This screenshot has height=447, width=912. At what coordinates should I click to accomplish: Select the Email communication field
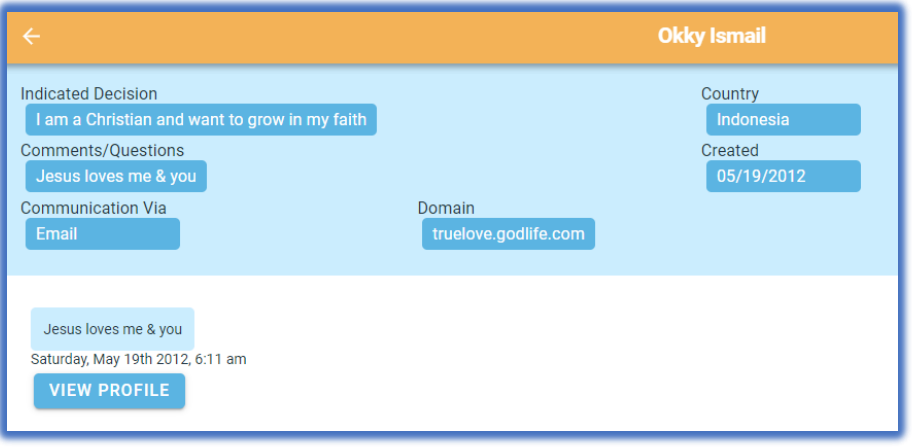[102, 234]
